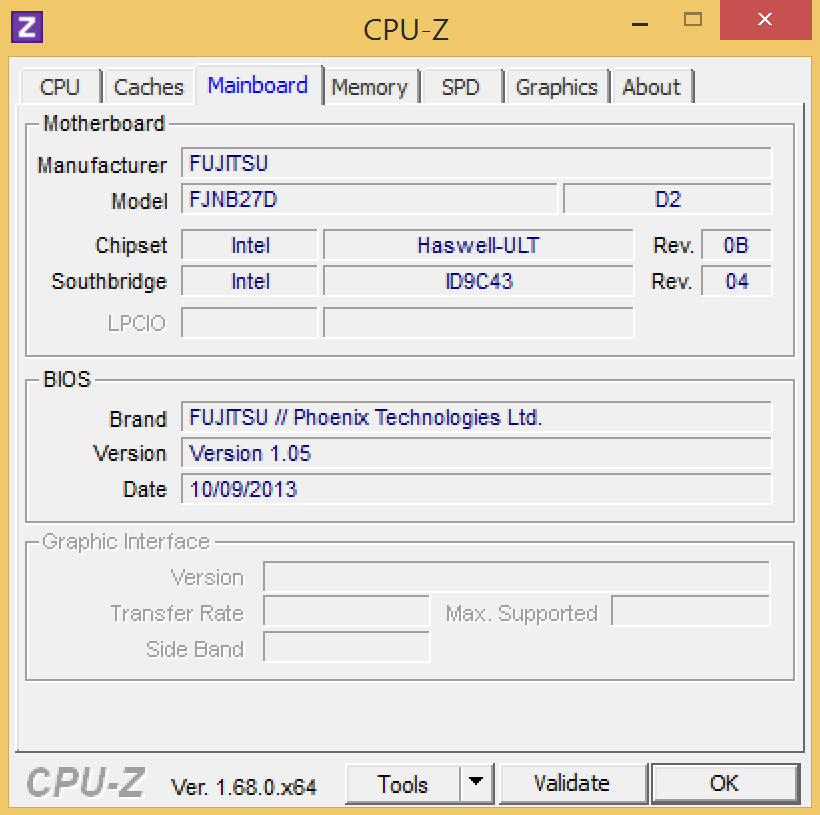Click the Graphic Interface group label
The image size is (820, 815).
pos(126,542)
